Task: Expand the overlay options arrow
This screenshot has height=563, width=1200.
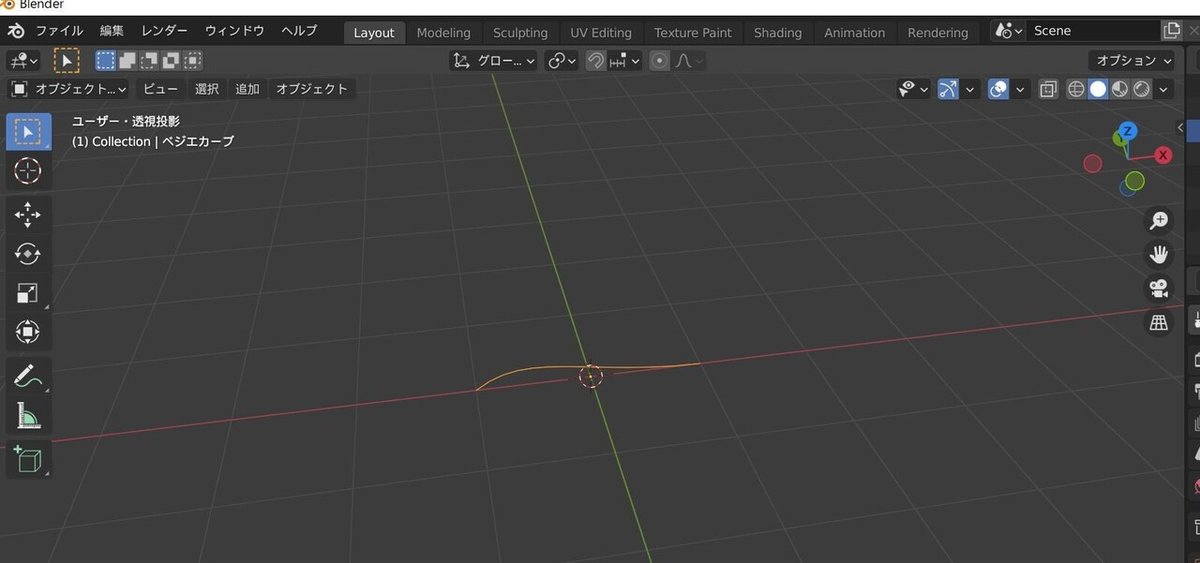Action: (1020, 89)
